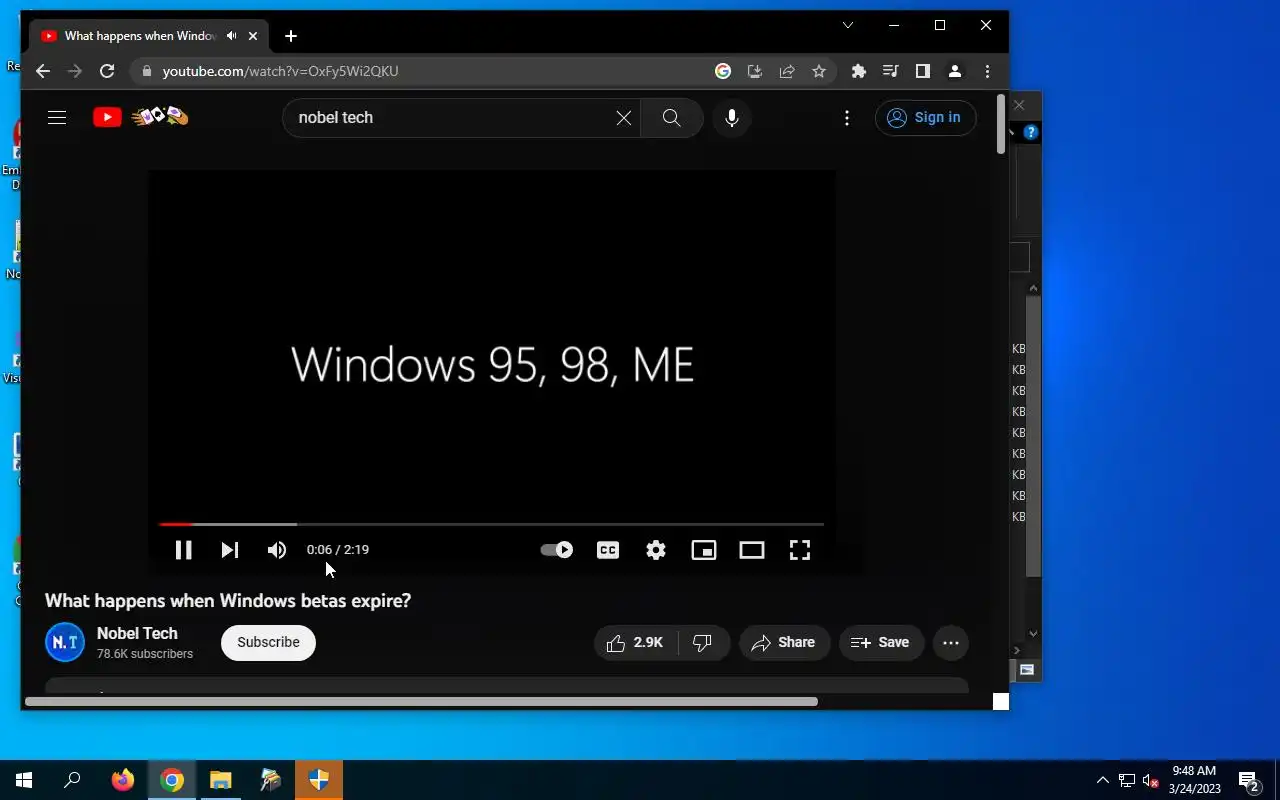
Task: Open Chrome extensions puzzle icon
Action: tap(858, 71)
